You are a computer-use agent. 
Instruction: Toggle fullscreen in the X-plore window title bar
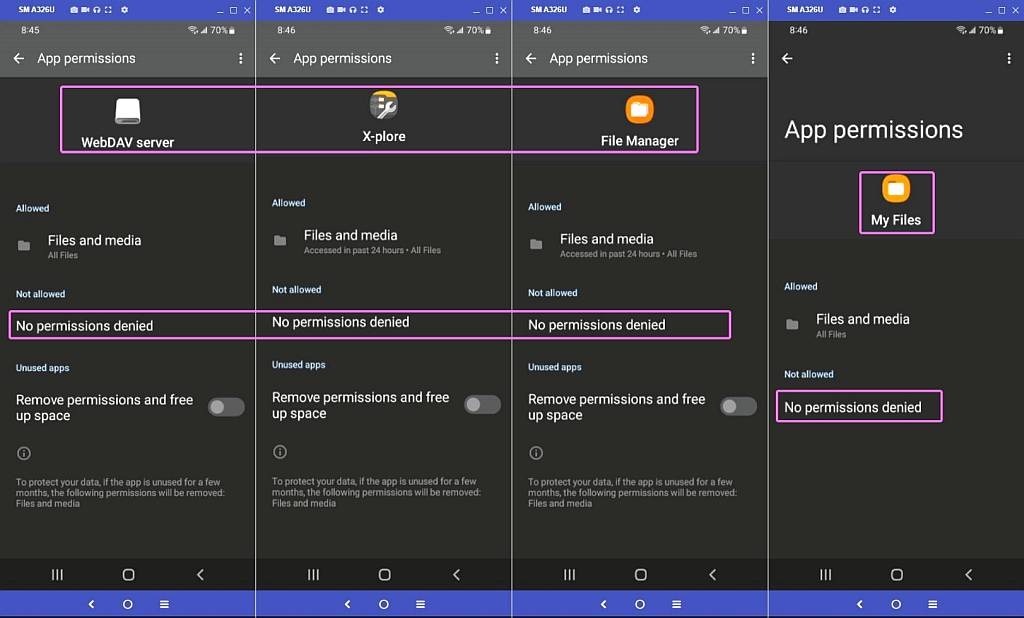coord(364,10)
